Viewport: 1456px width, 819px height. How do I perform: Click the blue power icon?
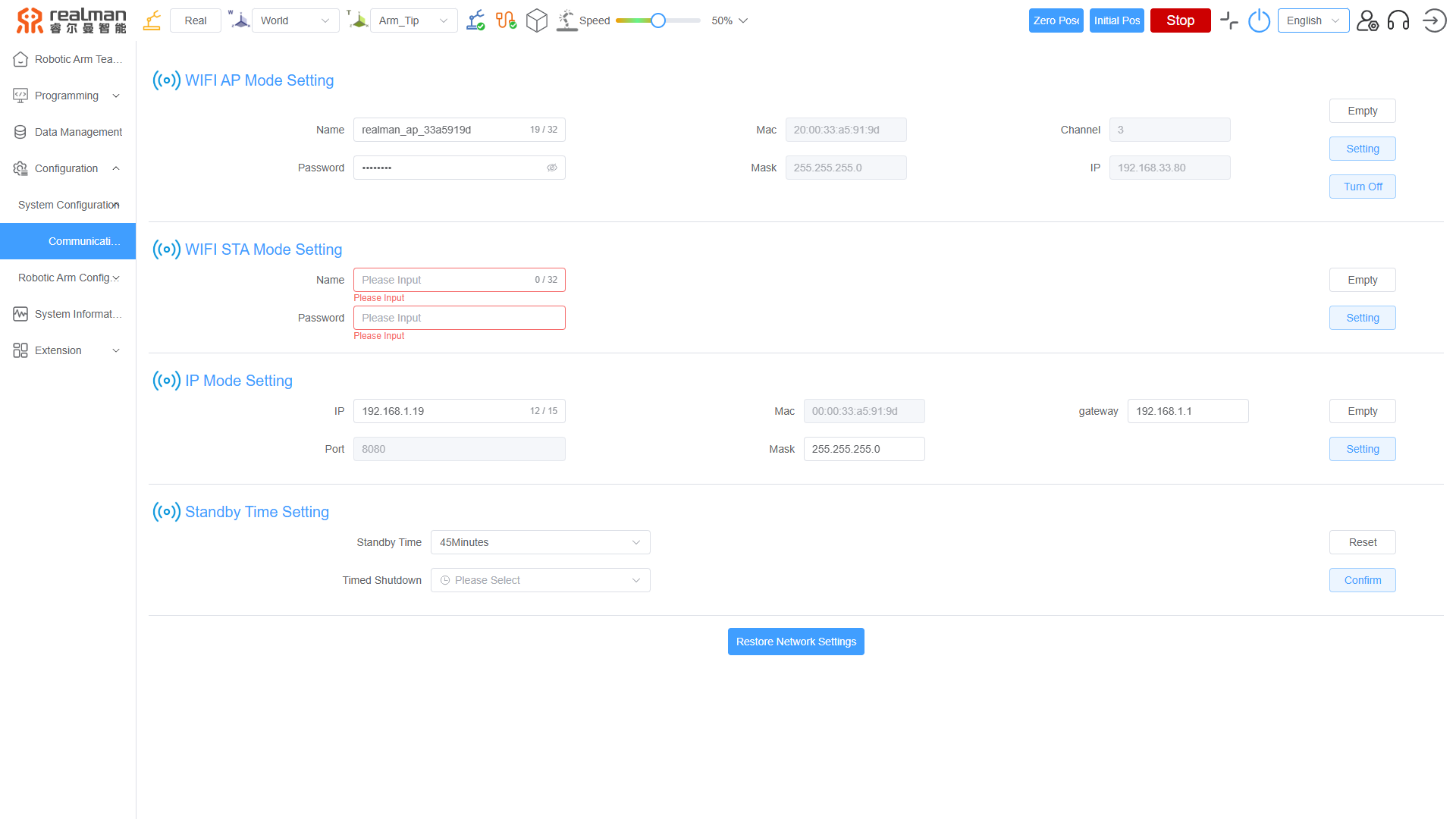(x=1259, y=20)
